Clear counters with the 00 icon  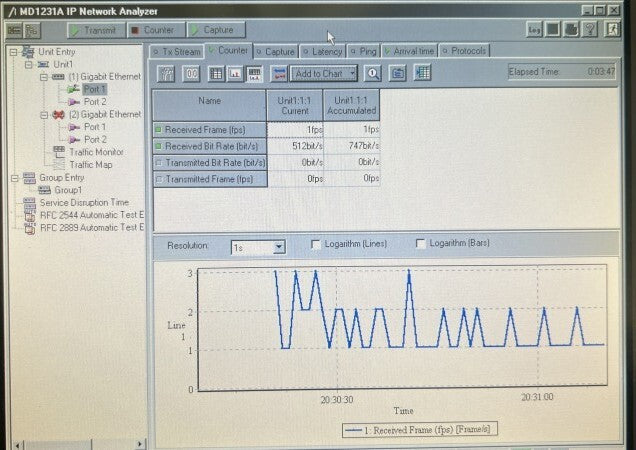(191, 74)
